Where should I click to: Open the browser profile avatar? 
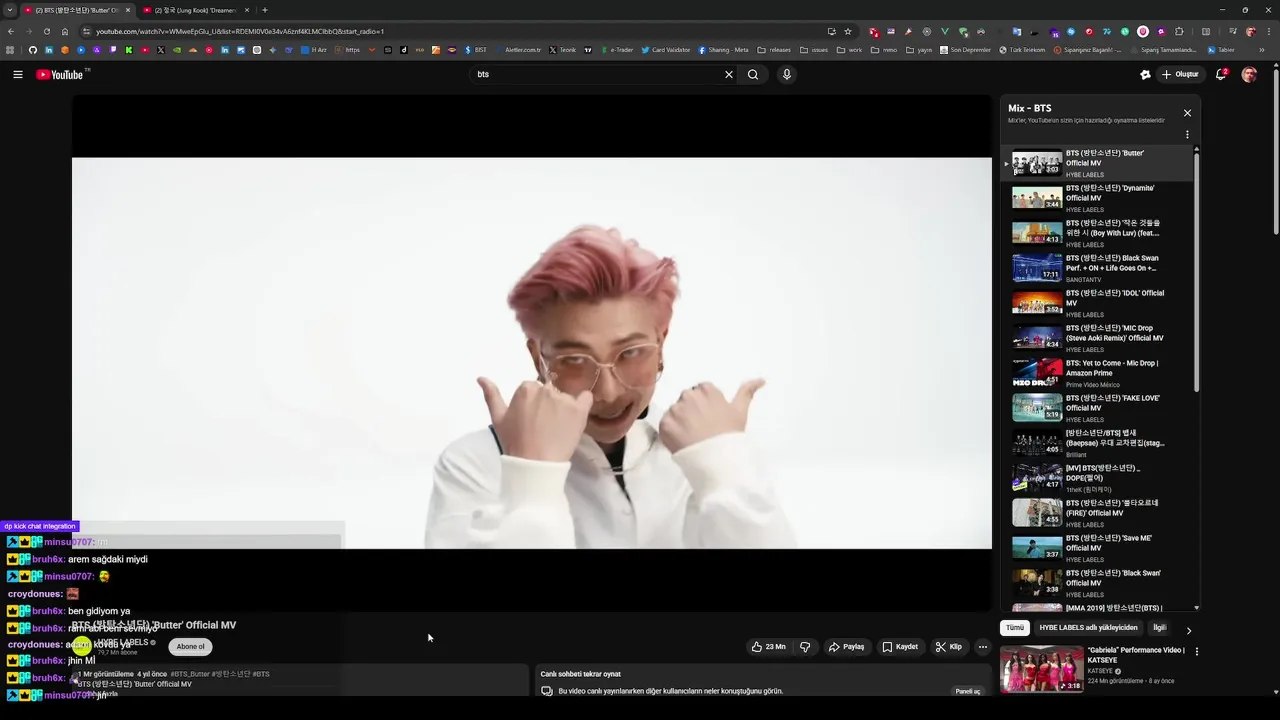click(x=1250, y=31)
